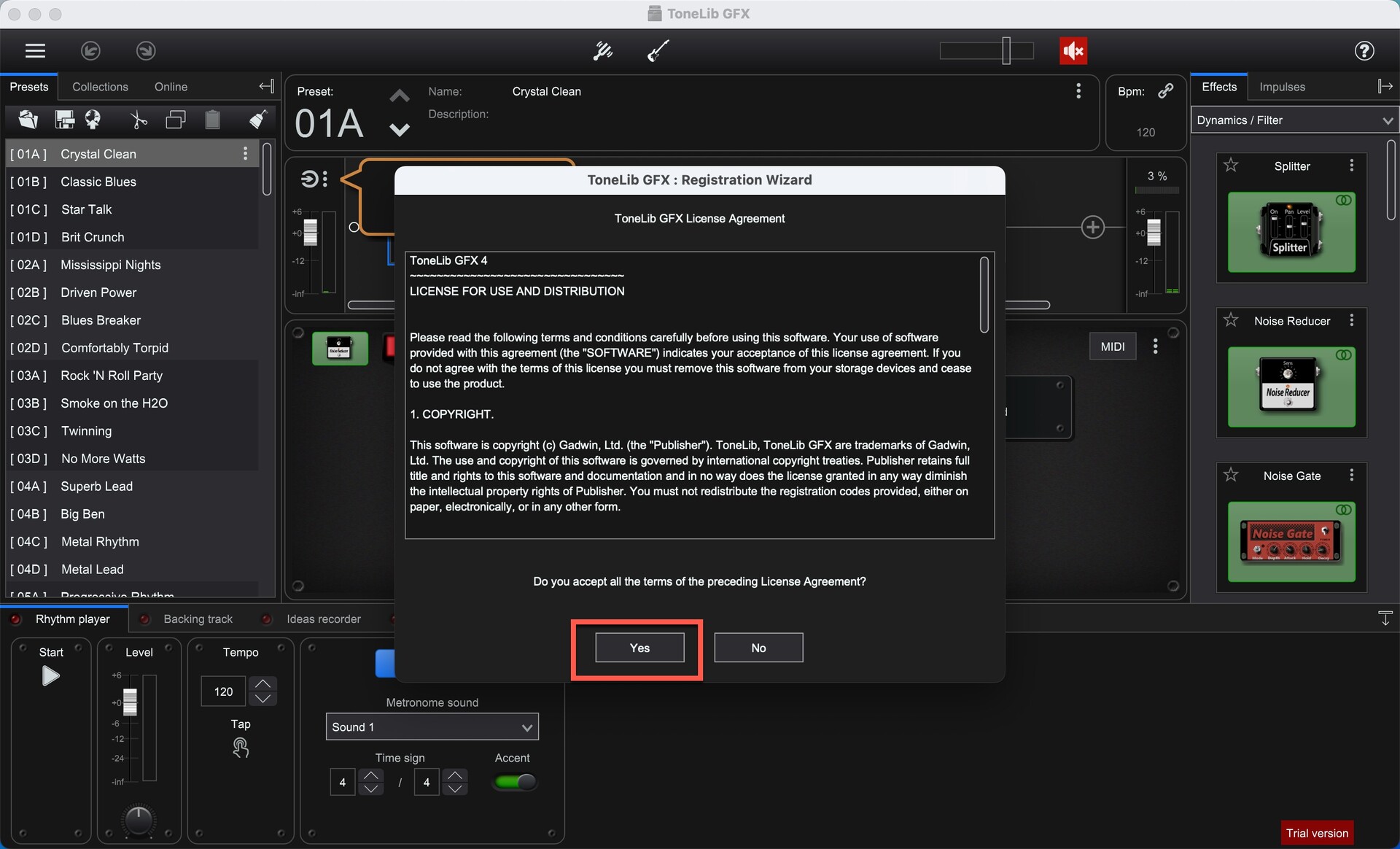
Task: Increase the time signature denominator
Action: click(456, 775)
